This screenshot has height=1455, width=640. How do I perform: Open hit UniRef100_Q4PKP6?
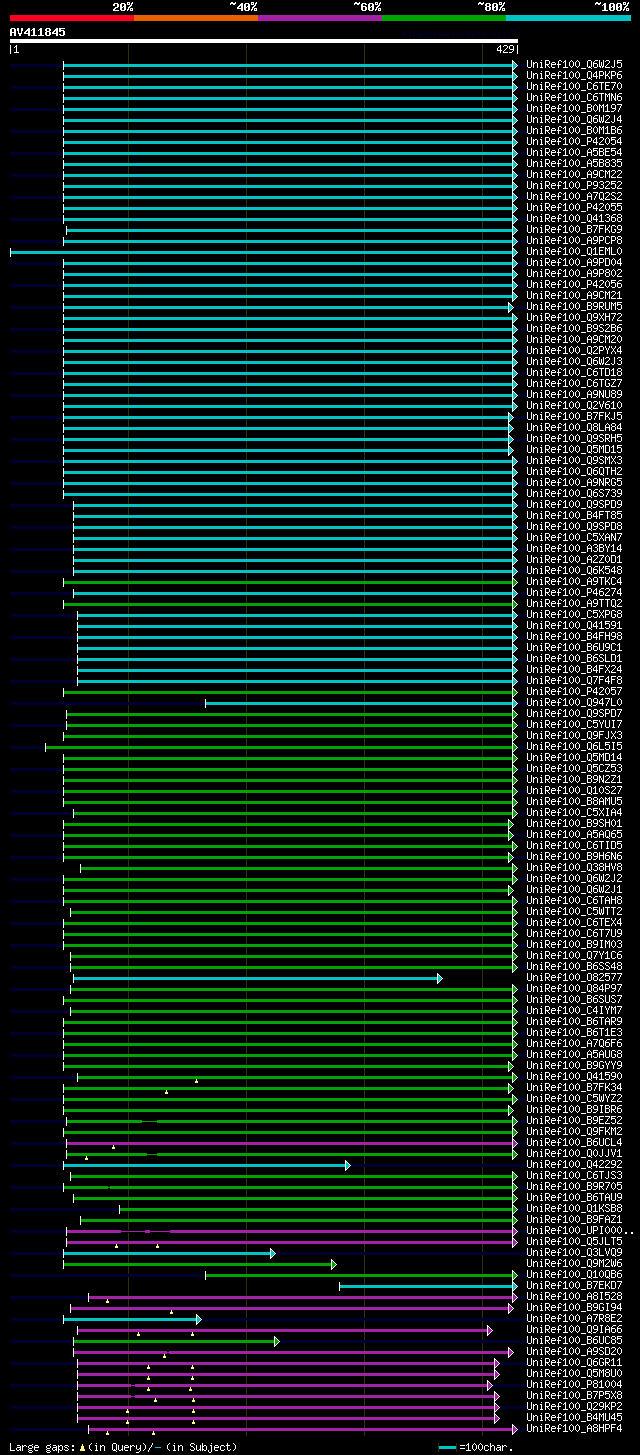click(x=574, y=75)
